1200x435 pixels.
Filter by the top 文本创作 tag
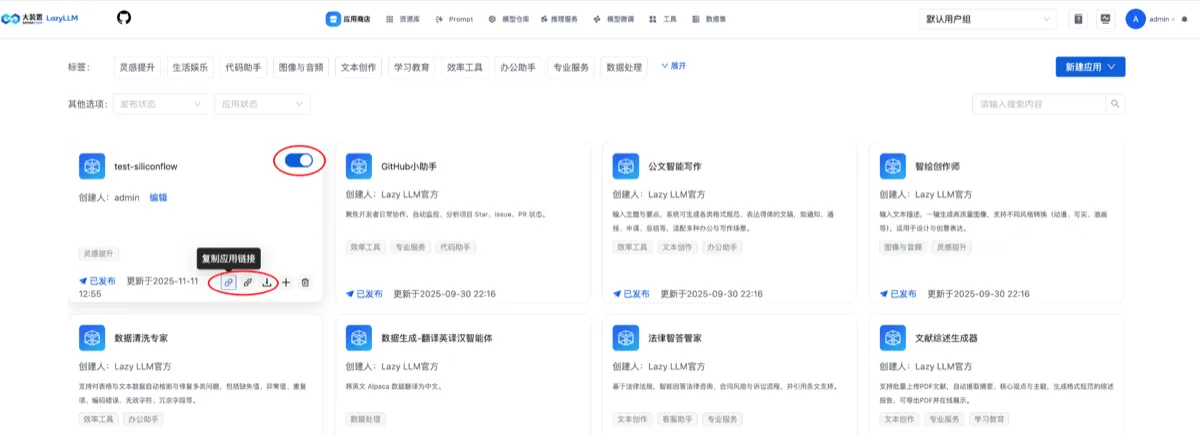pos(358,67)
